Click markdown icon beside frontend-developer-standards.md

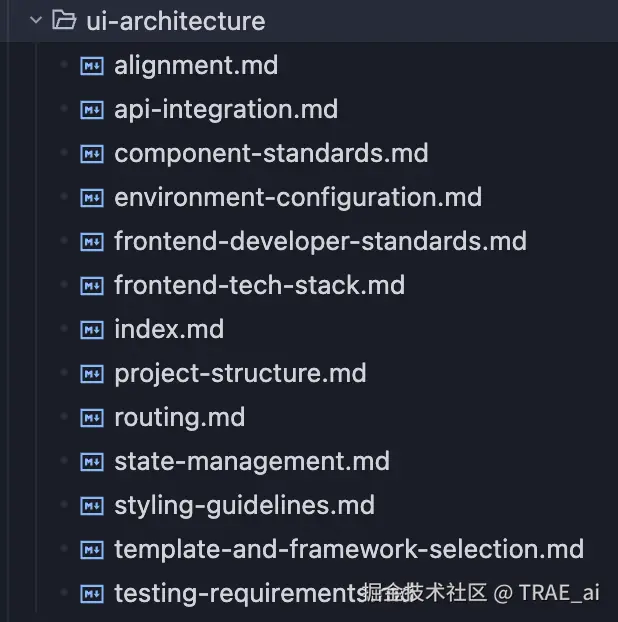[x=92, y=242]
